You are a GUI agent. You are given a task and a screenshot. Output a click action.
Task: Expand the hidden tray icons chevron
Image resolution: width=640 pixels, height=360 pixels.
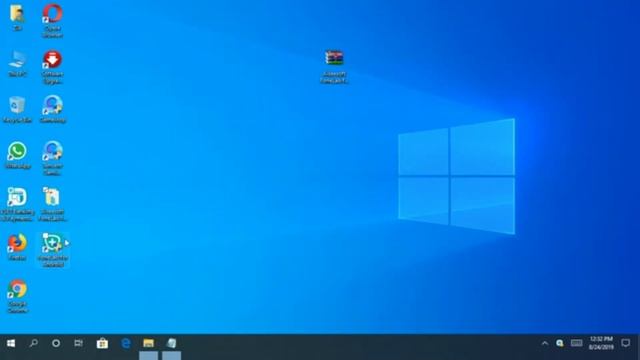(545, 343)
